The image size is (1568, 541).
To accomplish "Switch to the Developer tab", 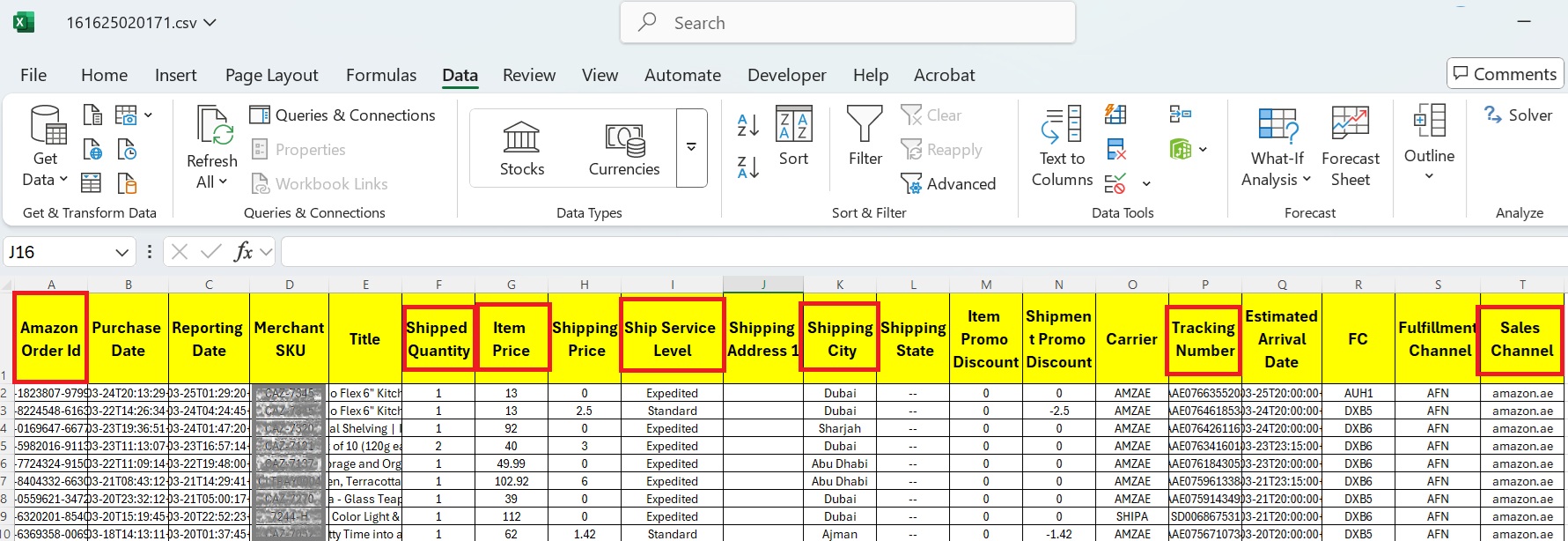I will point(787,75).
